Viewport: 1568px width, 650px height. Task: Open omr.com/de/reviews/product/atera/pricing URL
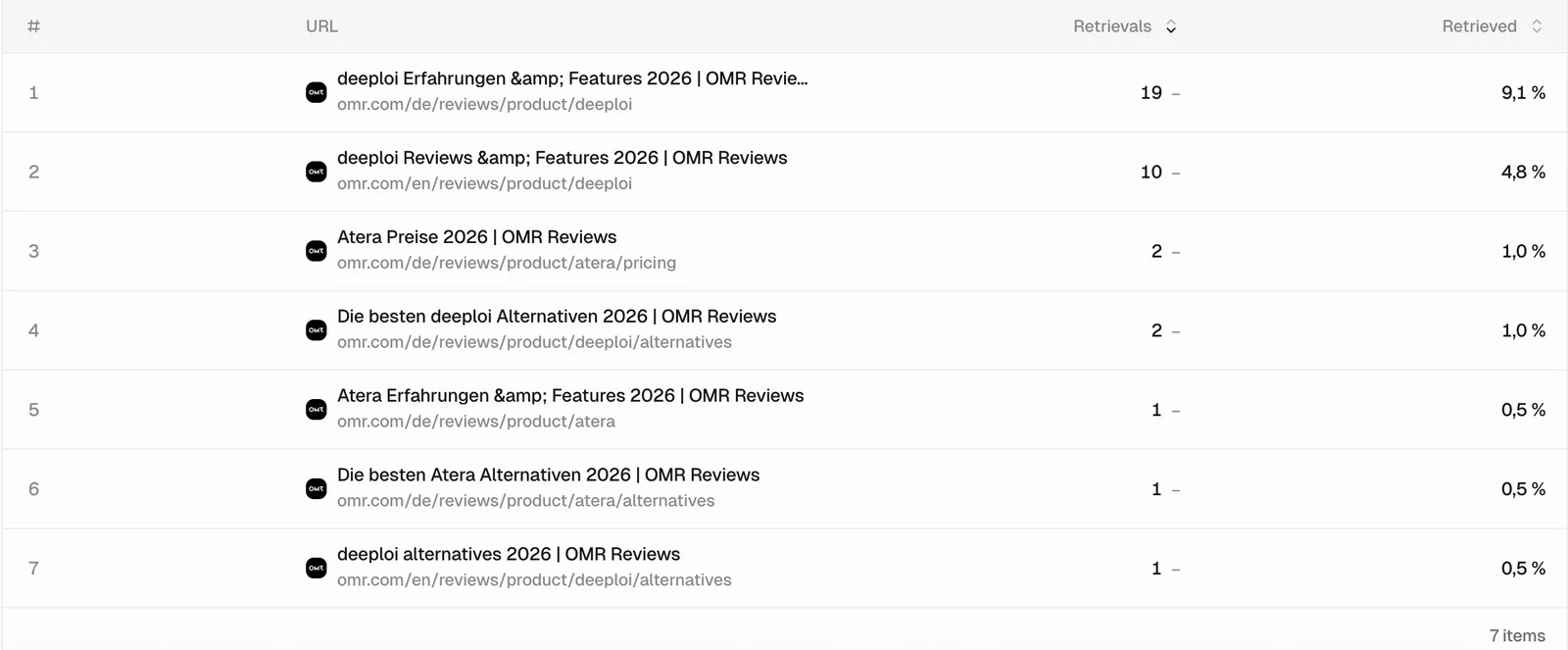(x=507, y=263)
